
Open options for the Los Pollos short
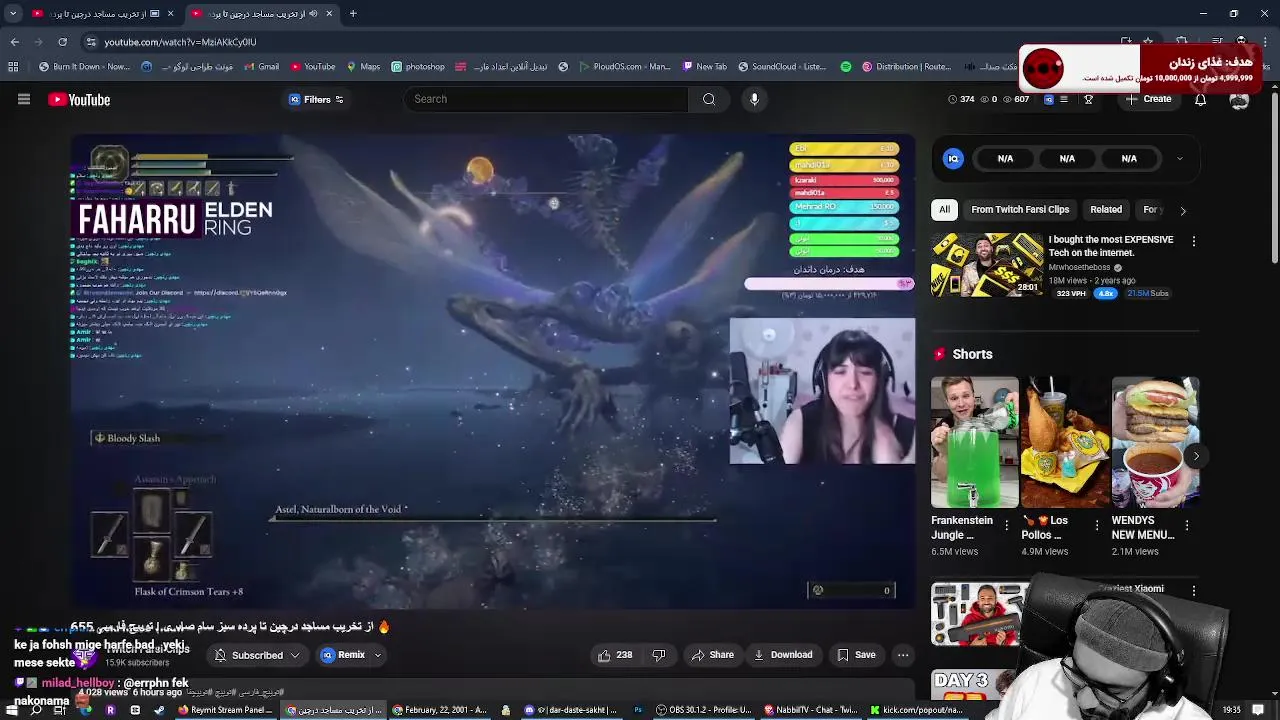(1097, 525)
